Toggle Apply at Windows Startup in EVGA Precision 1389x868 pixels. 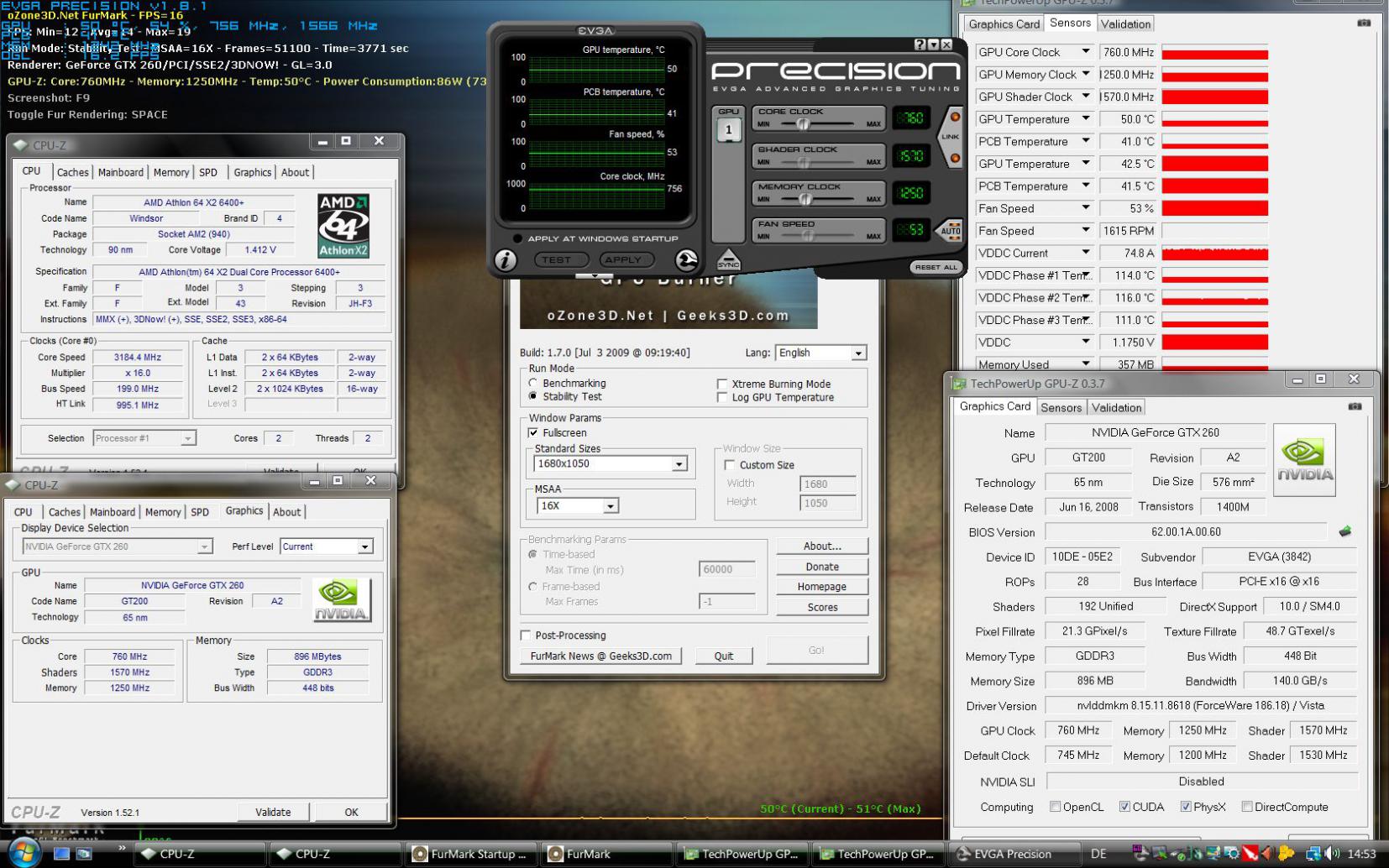517,238
